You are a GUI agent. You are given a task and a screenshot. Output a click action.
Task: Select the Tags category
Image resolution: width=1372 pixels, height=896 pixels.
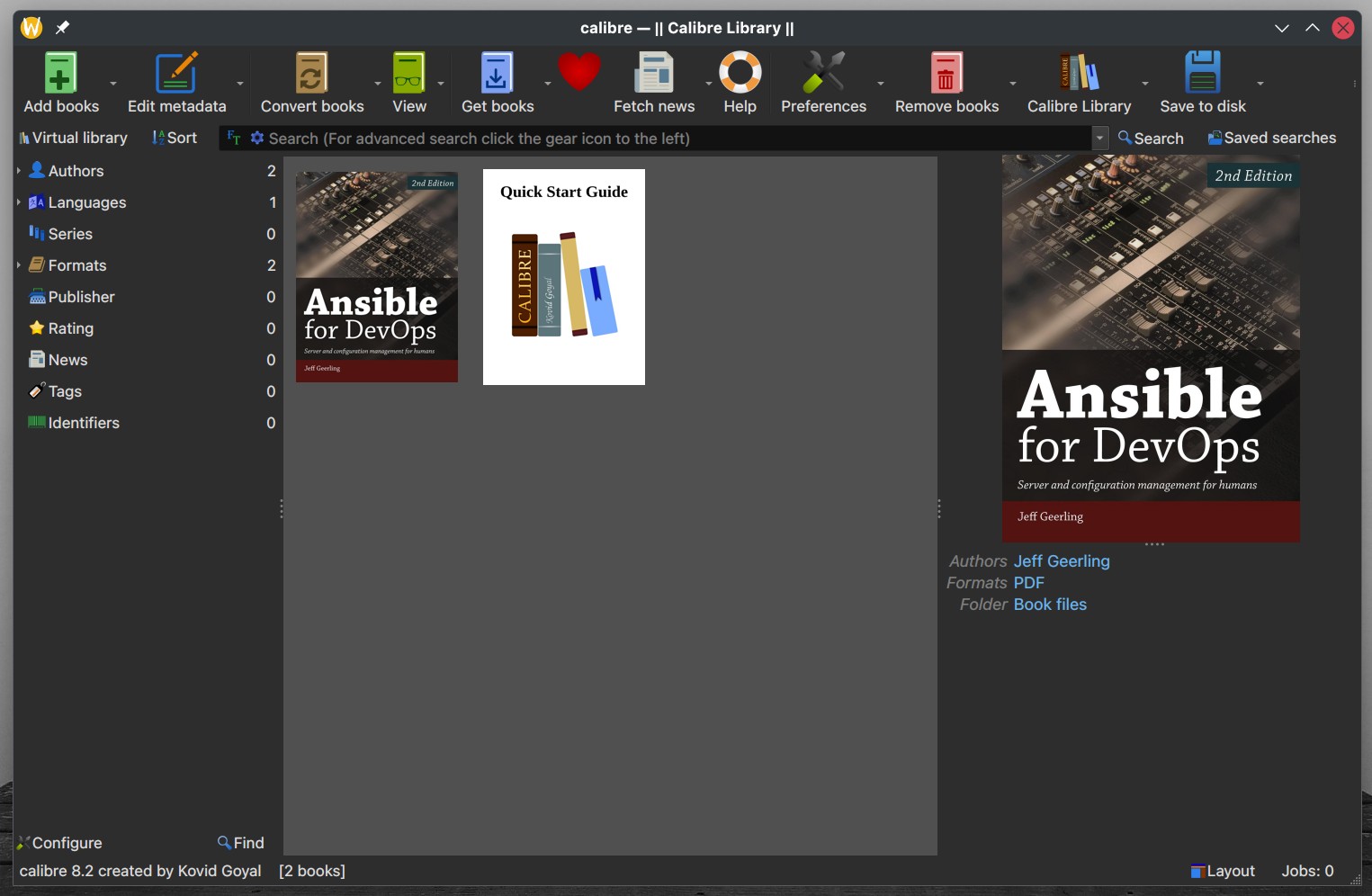pos(65,391)
